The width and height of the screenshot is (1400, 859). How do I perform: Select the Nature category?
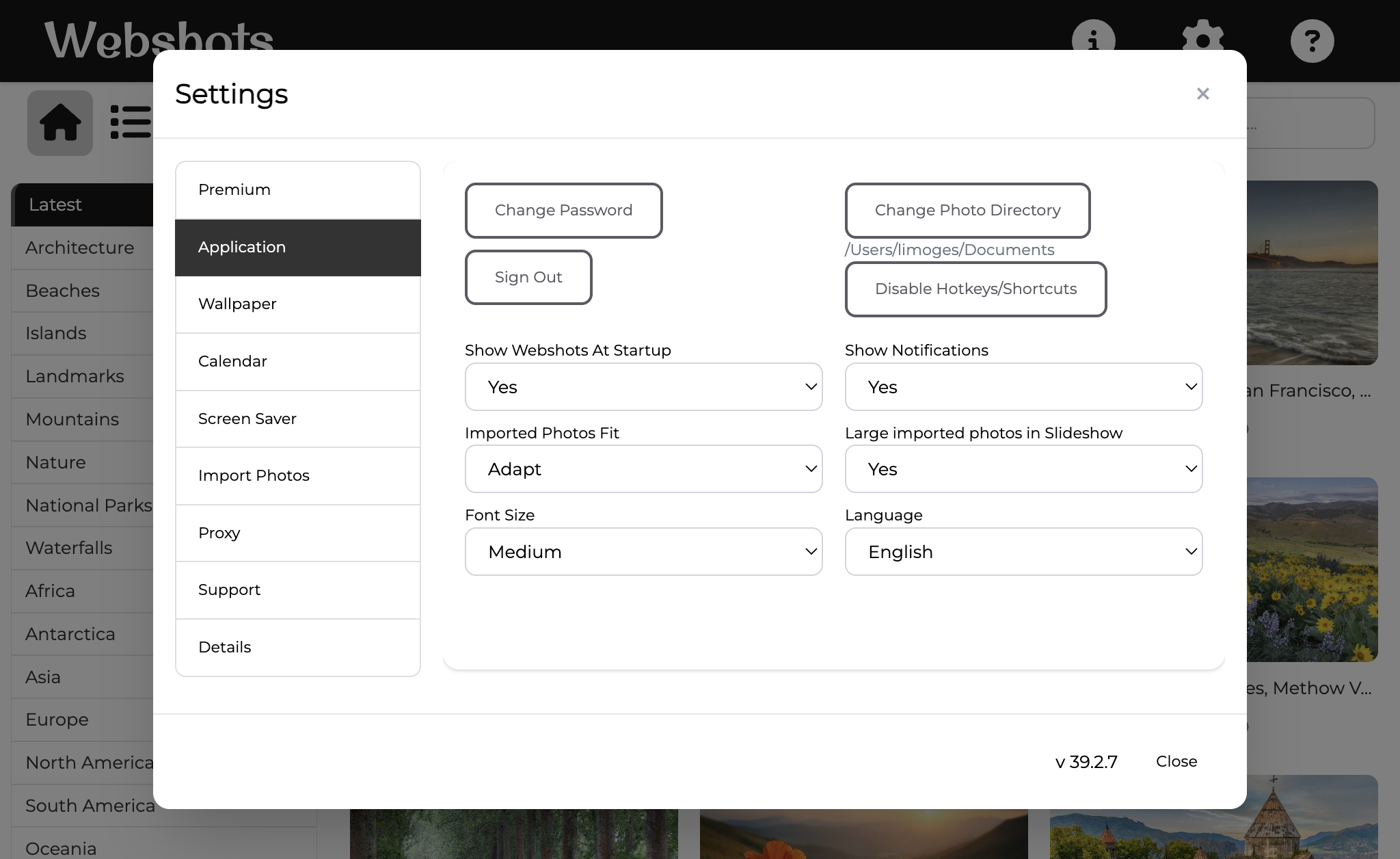click(82, 462)
